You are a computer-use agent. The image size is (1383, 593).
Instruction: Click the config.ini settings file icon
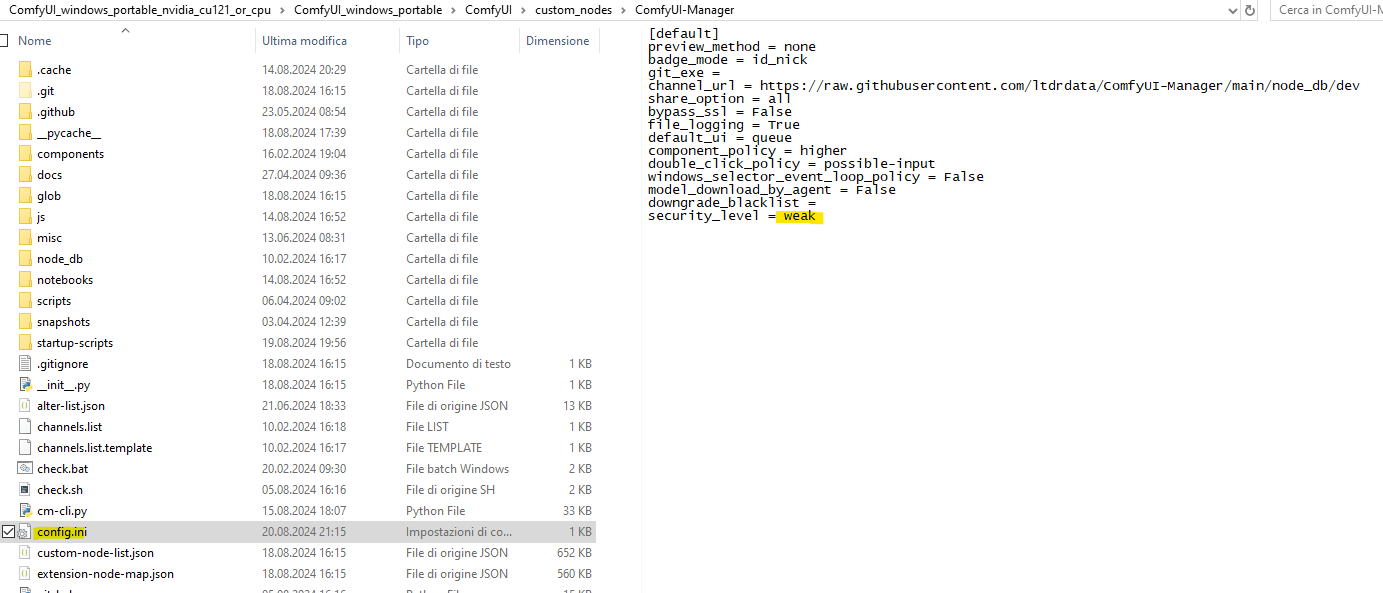25,532
